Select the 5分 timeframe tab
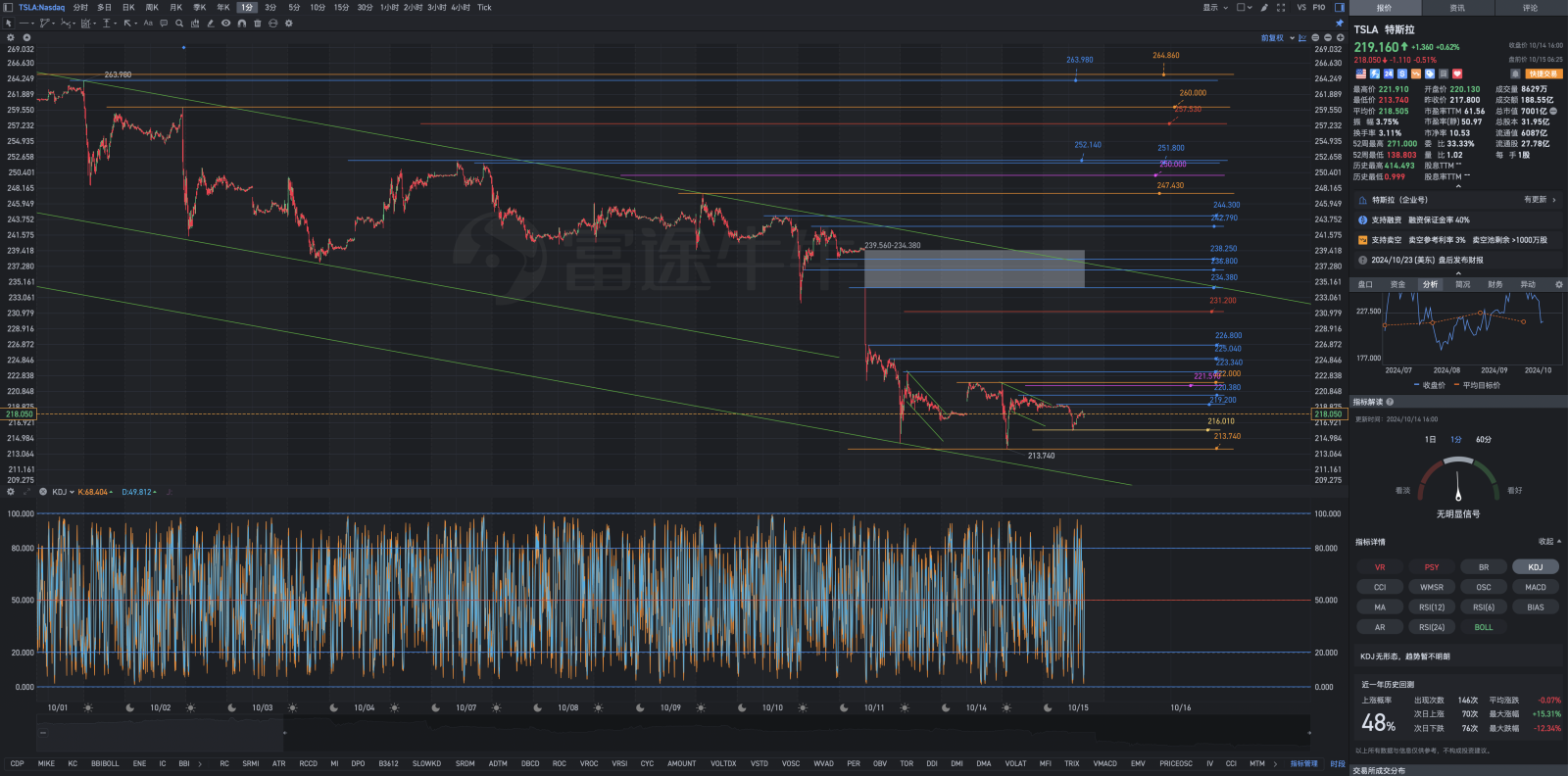This screenshot has height=776, width=1568. coord(294,7)
